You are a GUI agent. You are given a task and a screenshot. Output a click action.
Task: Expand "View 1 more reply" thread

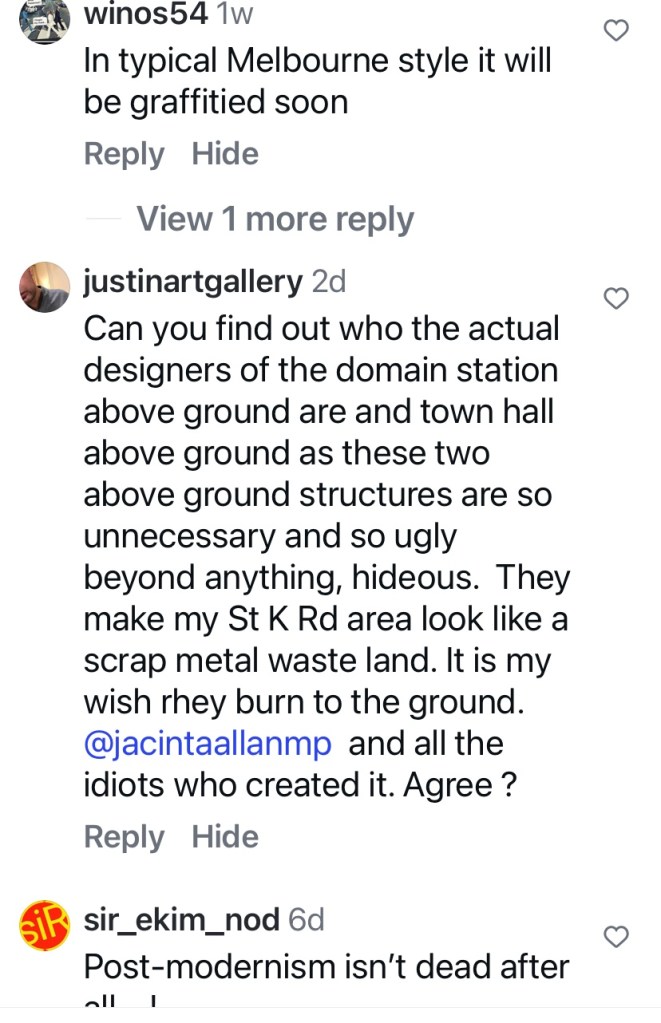tap(274, 219)
